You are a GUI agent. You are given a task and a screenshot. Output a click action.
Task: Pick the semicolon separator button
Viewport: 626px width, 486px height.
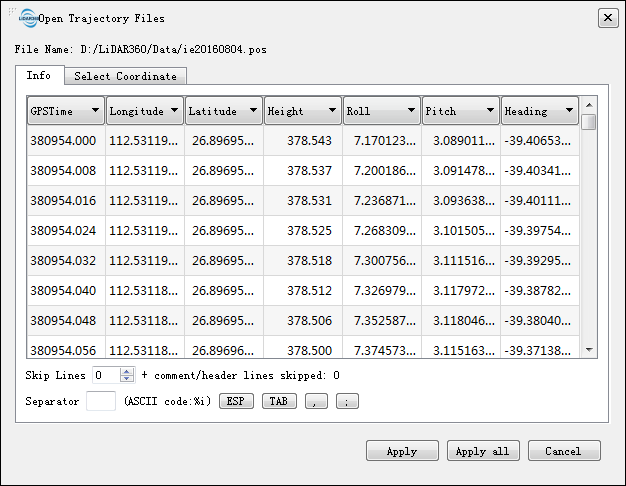click(347, 402)
